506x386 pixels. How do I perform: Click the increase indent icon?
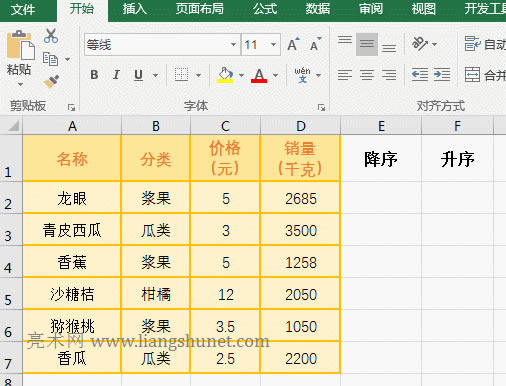pos(442,75)
